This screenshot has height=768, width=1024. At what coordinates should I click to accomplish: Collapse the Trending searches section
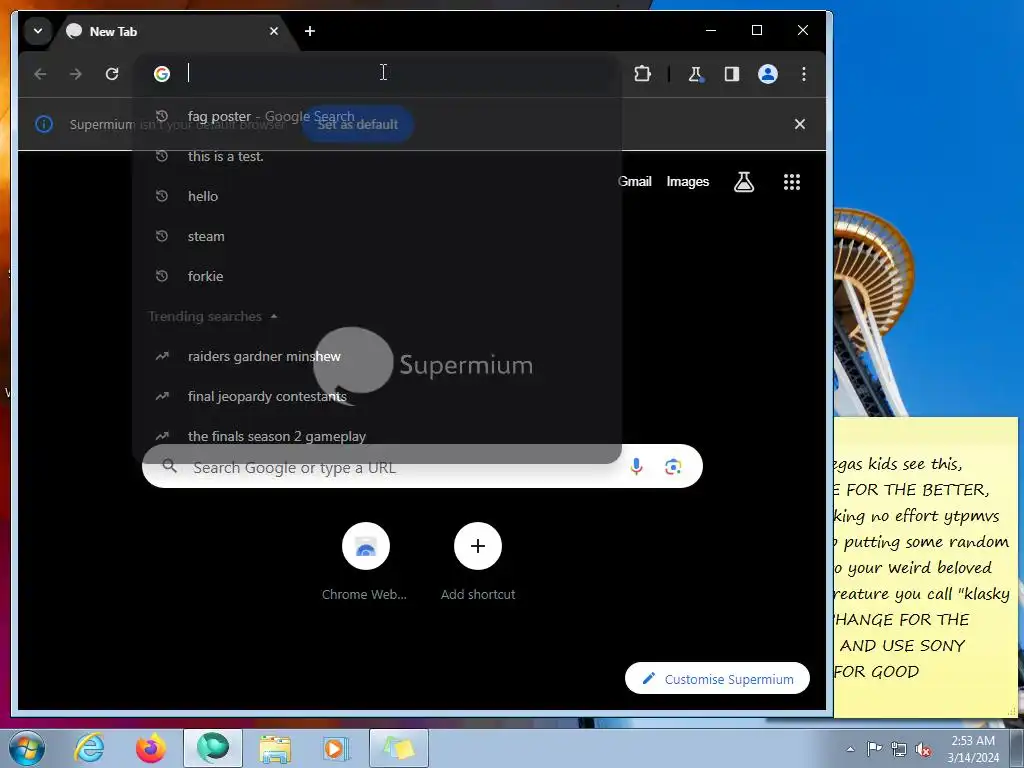click(274, 317)
